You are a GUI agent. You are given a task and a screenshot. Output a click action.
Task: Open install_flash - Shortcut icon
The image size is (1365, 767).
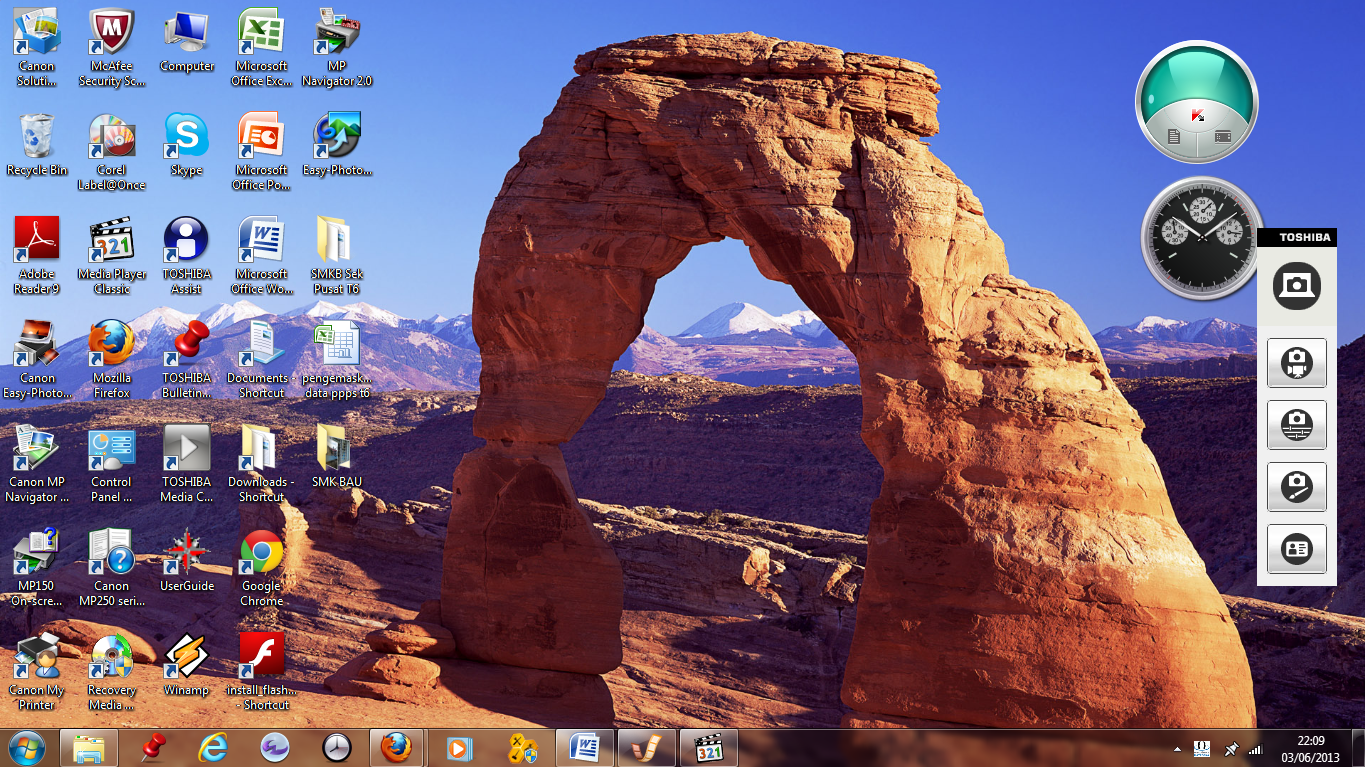tap(262, 671)
